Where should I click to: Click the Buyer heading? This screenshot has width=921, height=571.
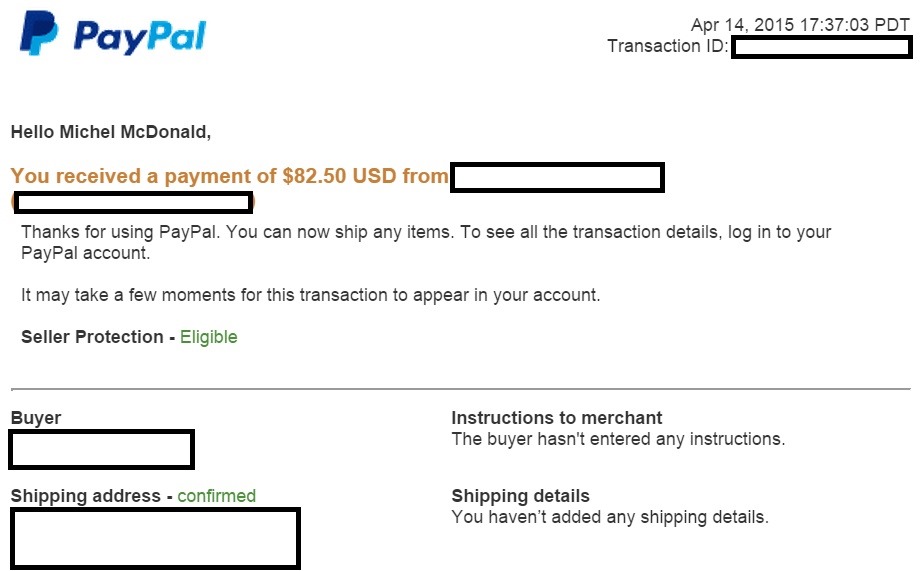(36, 418)
